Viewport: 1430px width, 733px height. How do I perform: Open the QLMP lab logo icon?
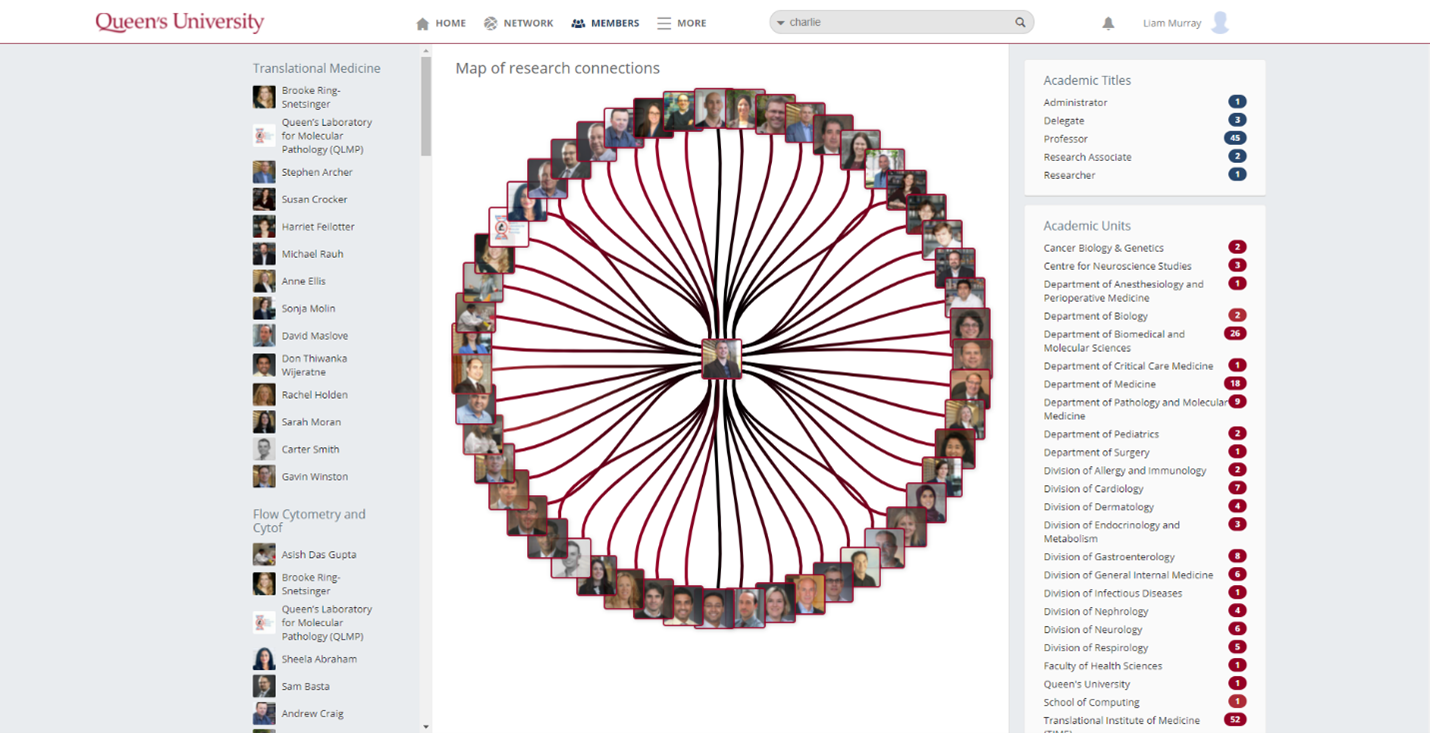(x=264, y=136)
